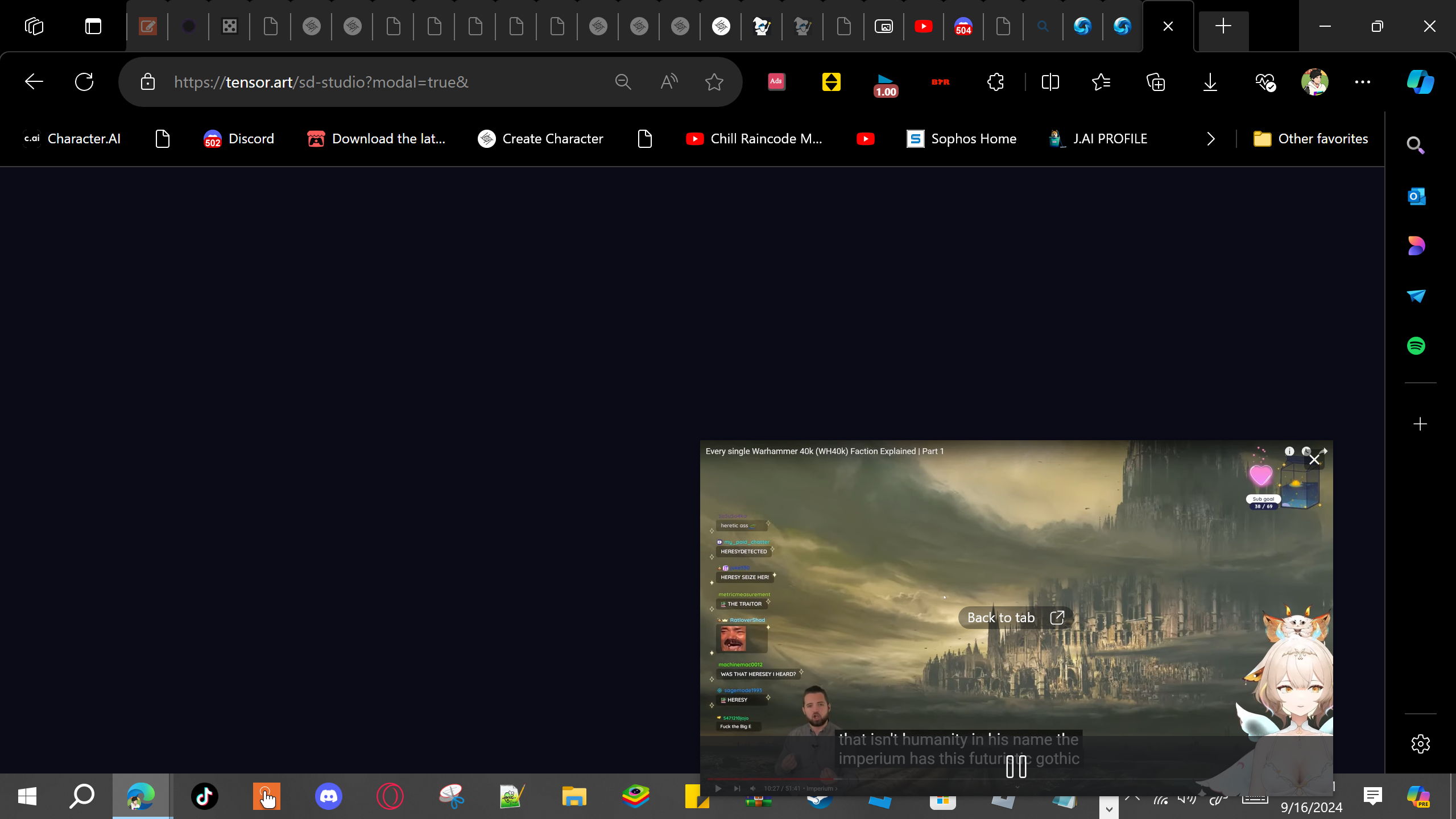Open File Explorer from the taskbar

(574, 796)
